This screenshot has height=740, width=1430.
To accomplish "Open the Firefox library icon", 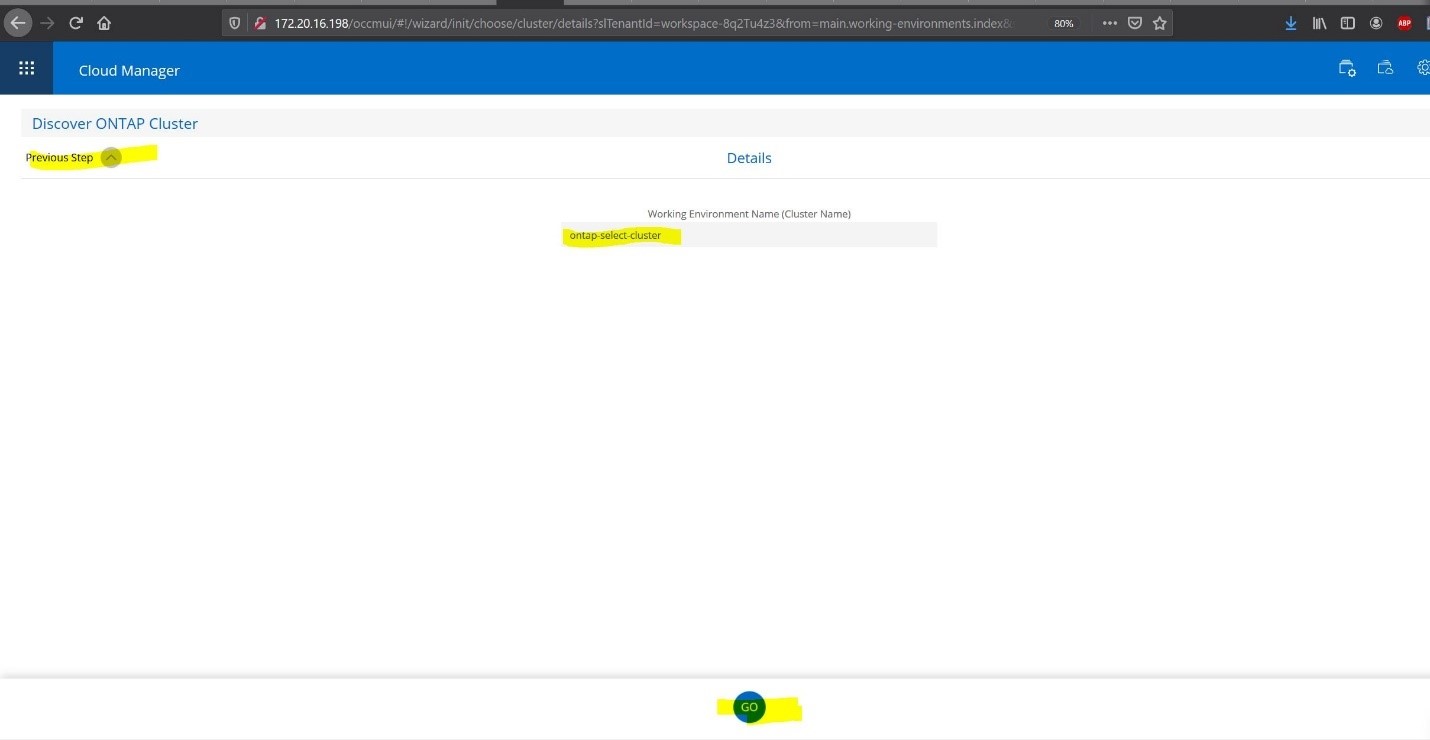I will (x=1320, y=22).
